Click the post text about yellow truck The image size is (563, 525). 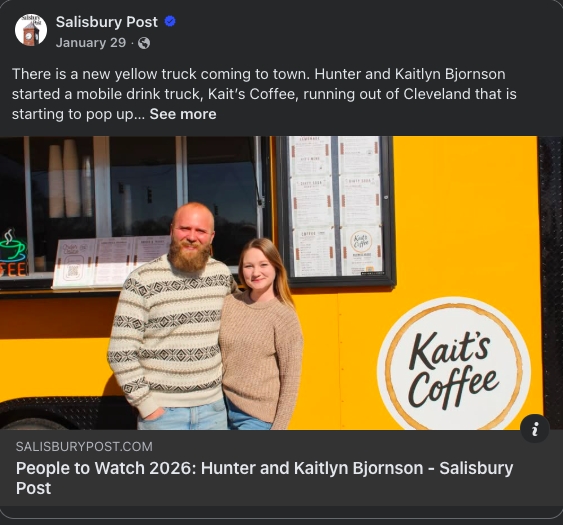point(264,94)
